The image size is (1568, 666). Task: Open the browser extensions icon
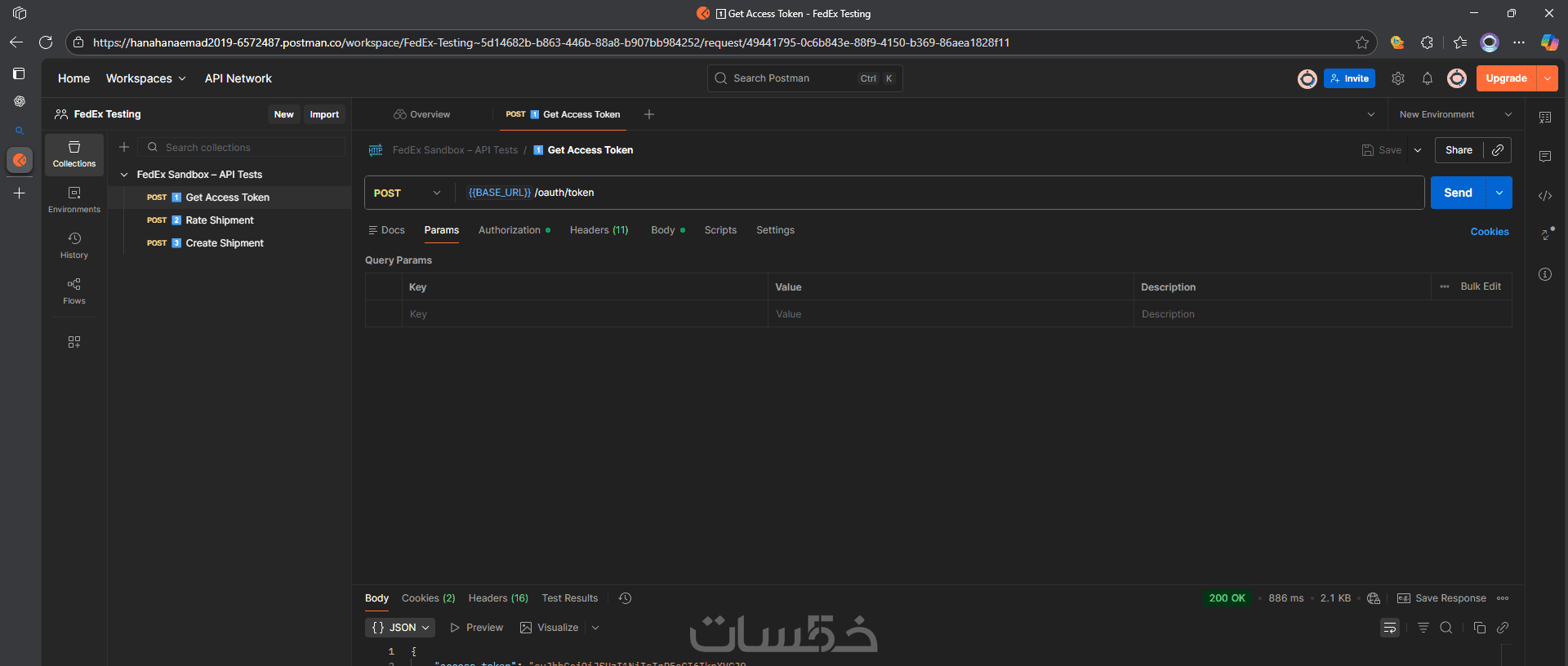click(x=1428, y=42)
